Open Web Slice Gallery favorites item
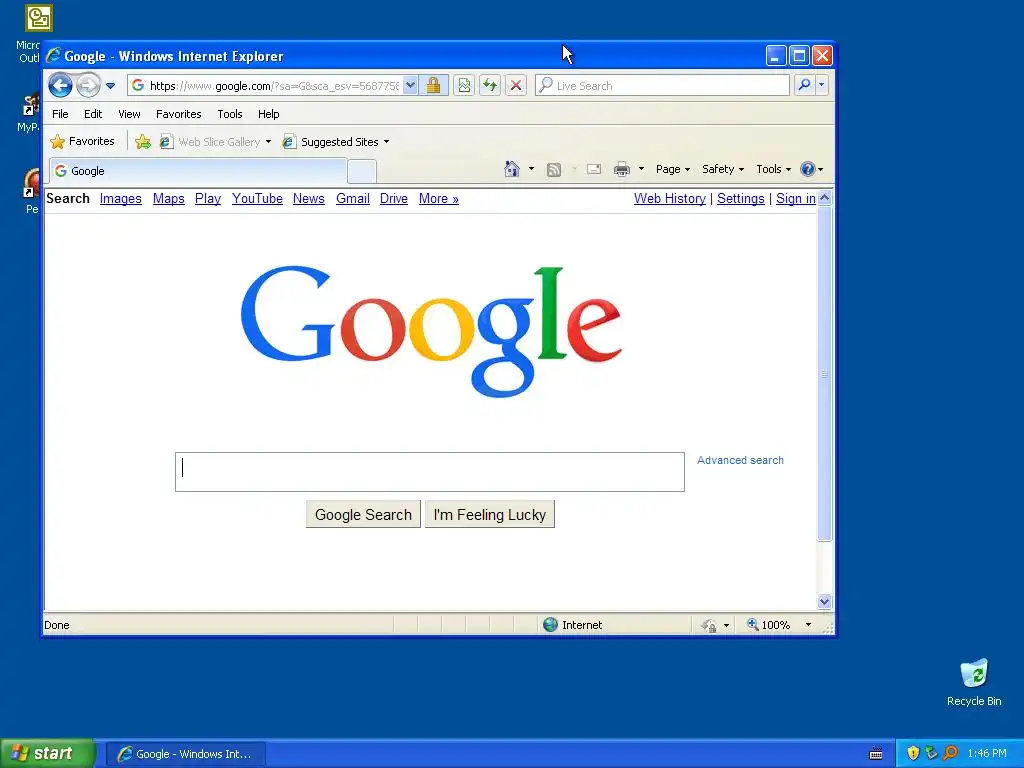This screenshot has height=768, width=1024. pos(215,142)
